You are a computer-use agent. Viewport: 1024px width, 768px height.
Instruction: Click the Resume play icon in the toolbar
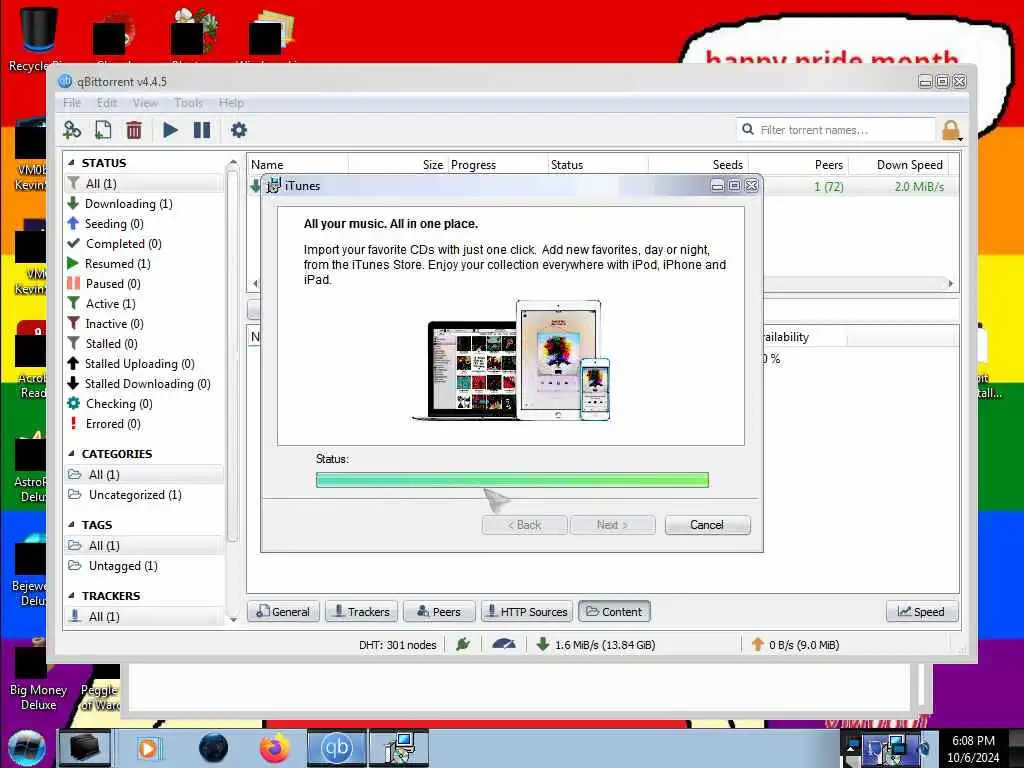(170, 130)
